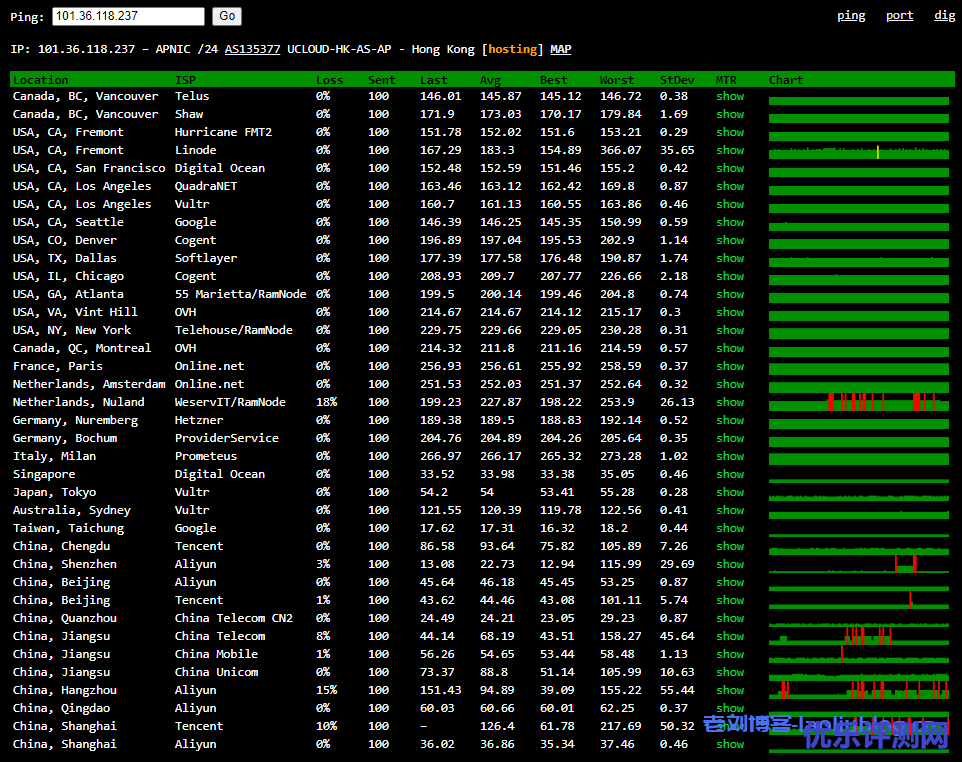Open the MAP link

(x=561, y=49)
